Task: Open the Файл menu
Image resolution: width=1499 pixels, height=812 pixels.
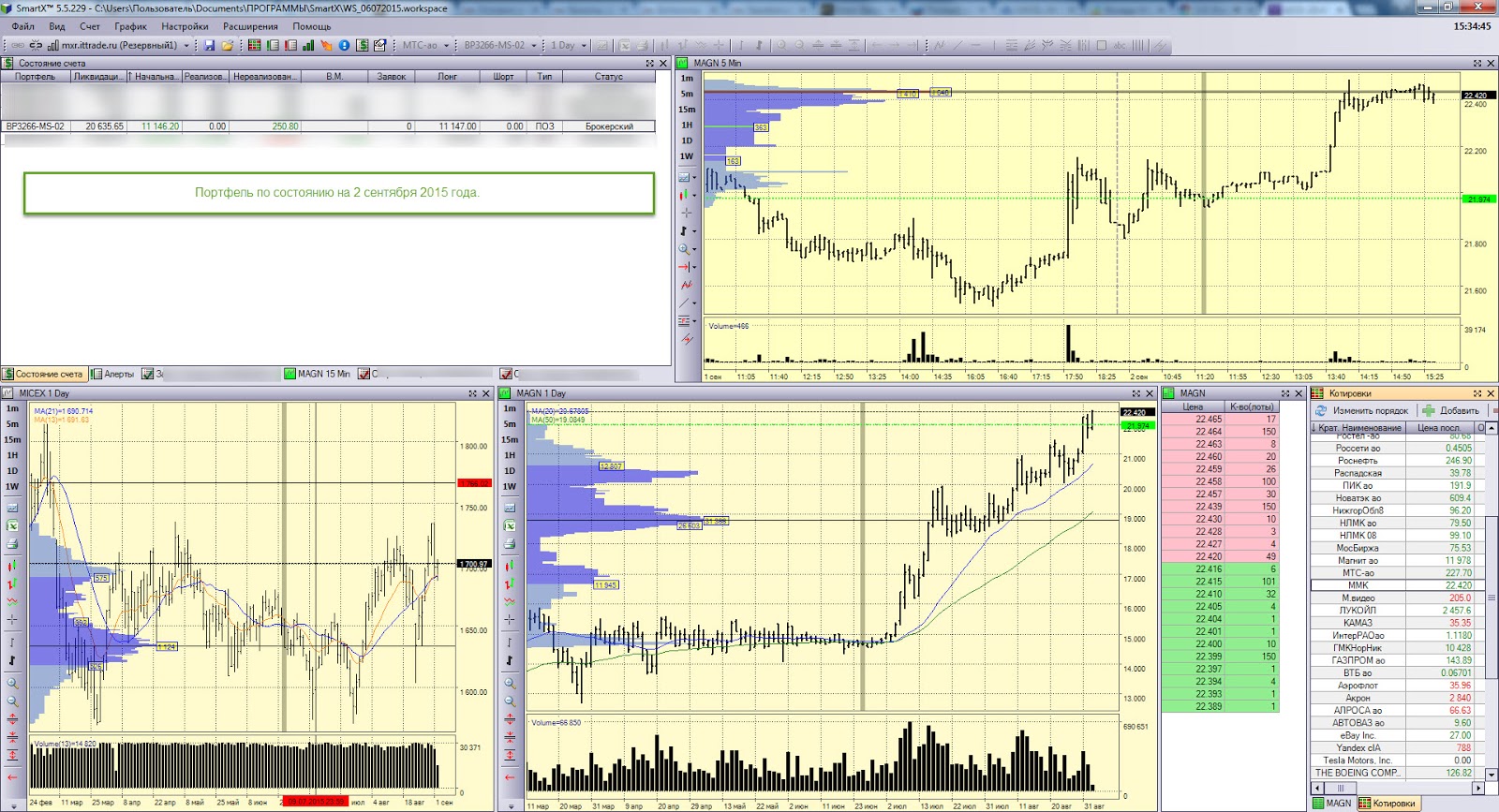Action: (22, 26)
